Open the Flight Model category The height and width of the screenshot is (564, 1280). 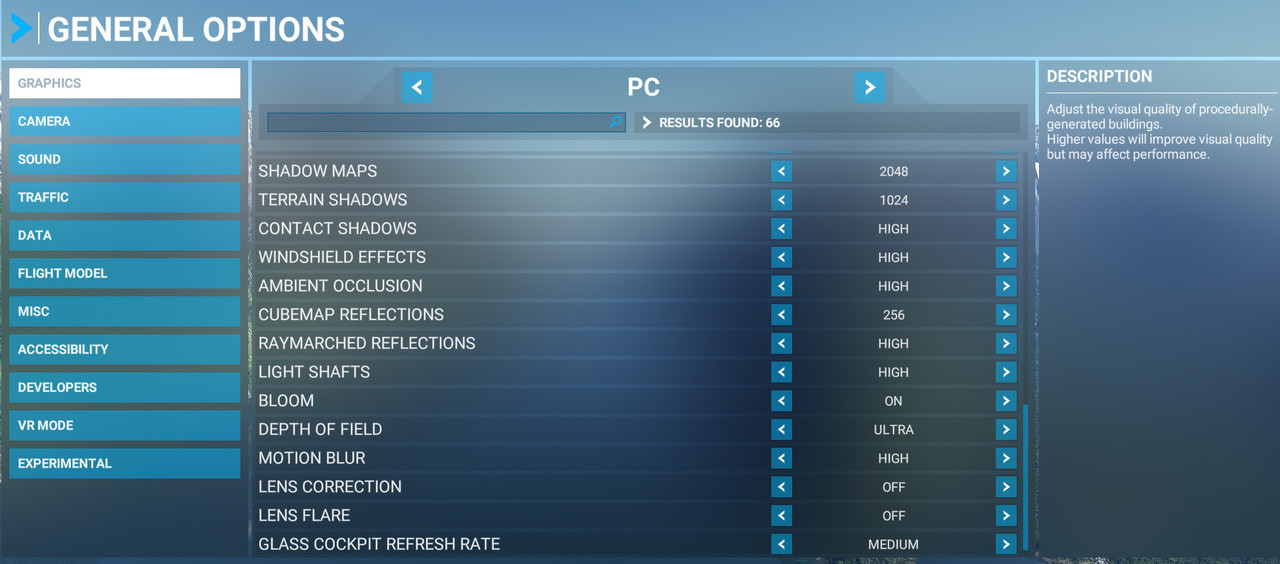125,273
